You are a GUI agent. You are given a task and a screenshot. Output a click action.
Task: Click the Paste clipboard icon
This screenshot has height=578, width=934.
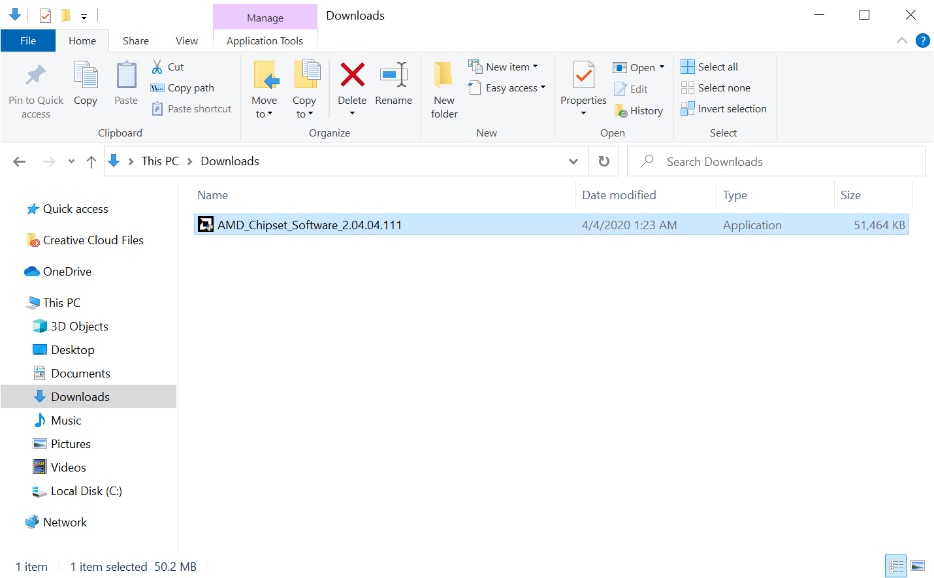(126, 76)
